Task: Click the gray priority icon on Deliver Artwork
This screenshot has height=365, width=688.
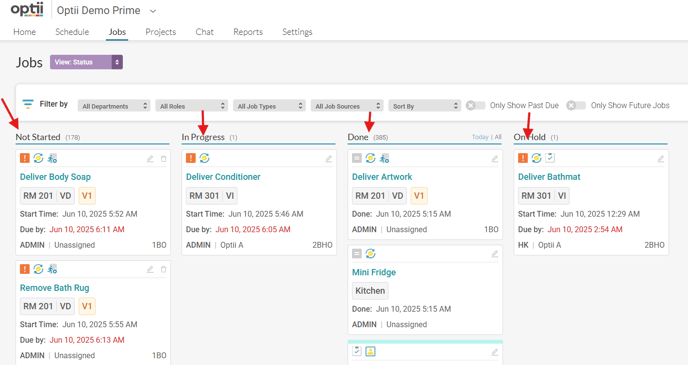Action: (357, 158)
